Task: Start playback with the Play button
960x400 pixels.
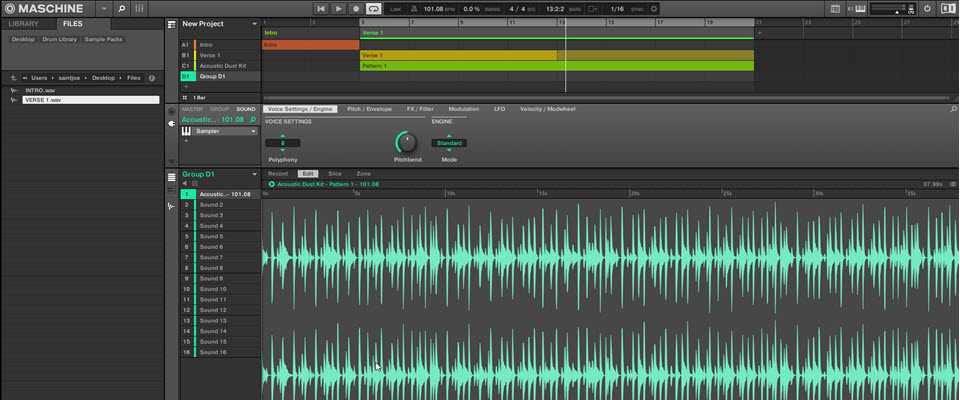Action: 338,9
